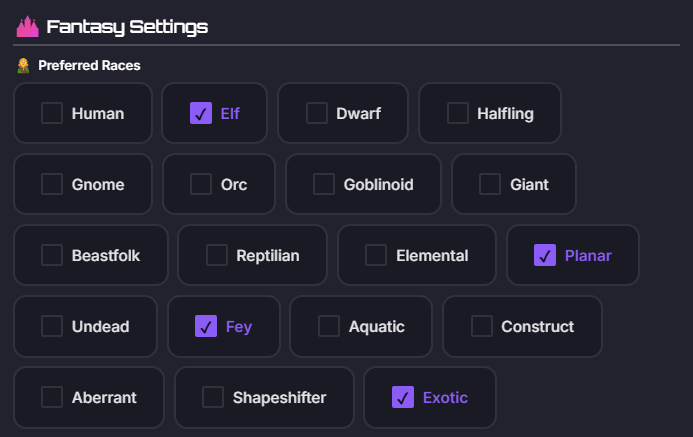Tick the Giant checkbox

pyautogui.click(x=490, y=184)
